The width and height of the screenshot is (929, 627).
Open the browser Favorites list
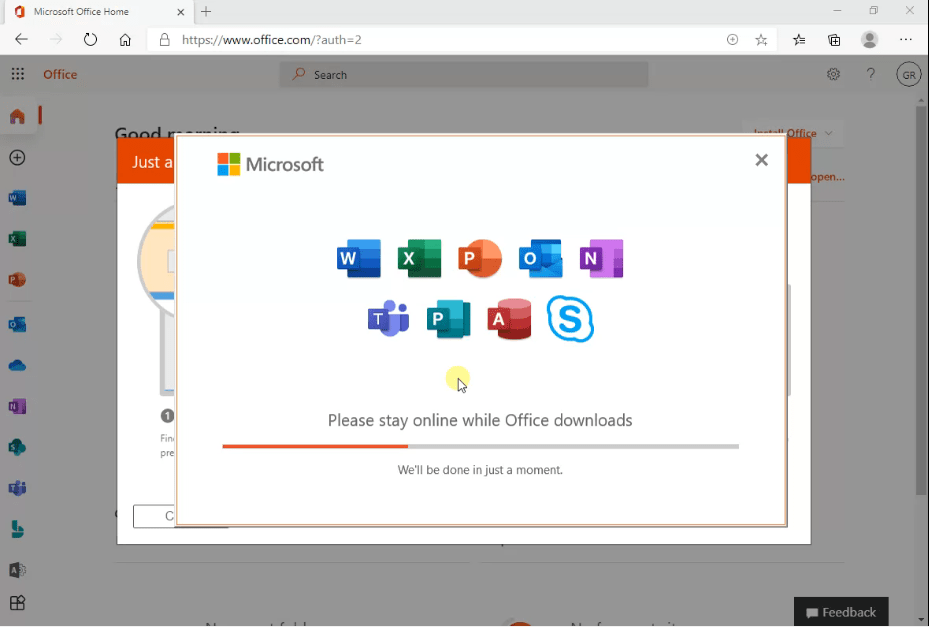(x=799, y=40)
